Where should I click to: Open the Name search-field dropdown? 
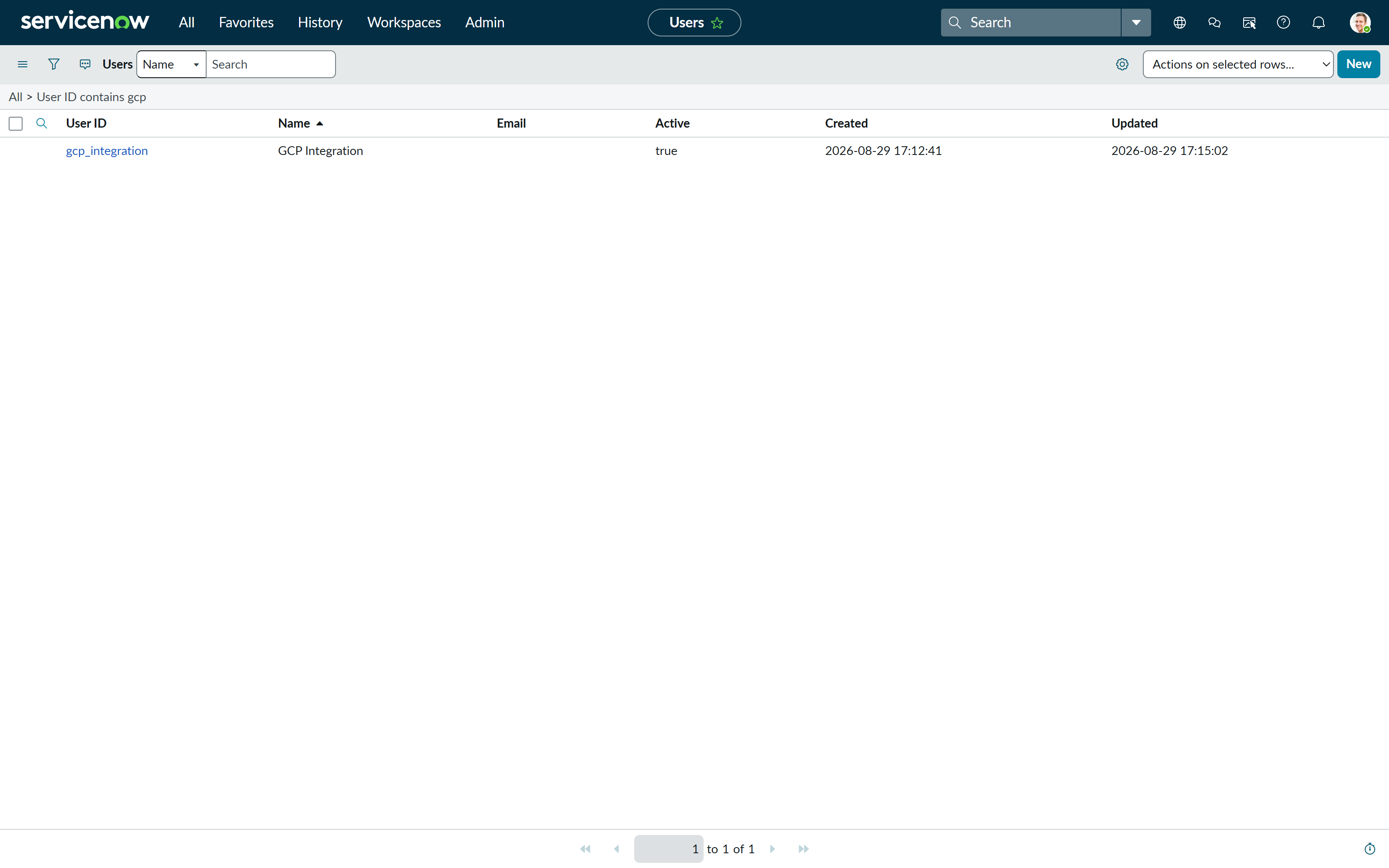171,64
